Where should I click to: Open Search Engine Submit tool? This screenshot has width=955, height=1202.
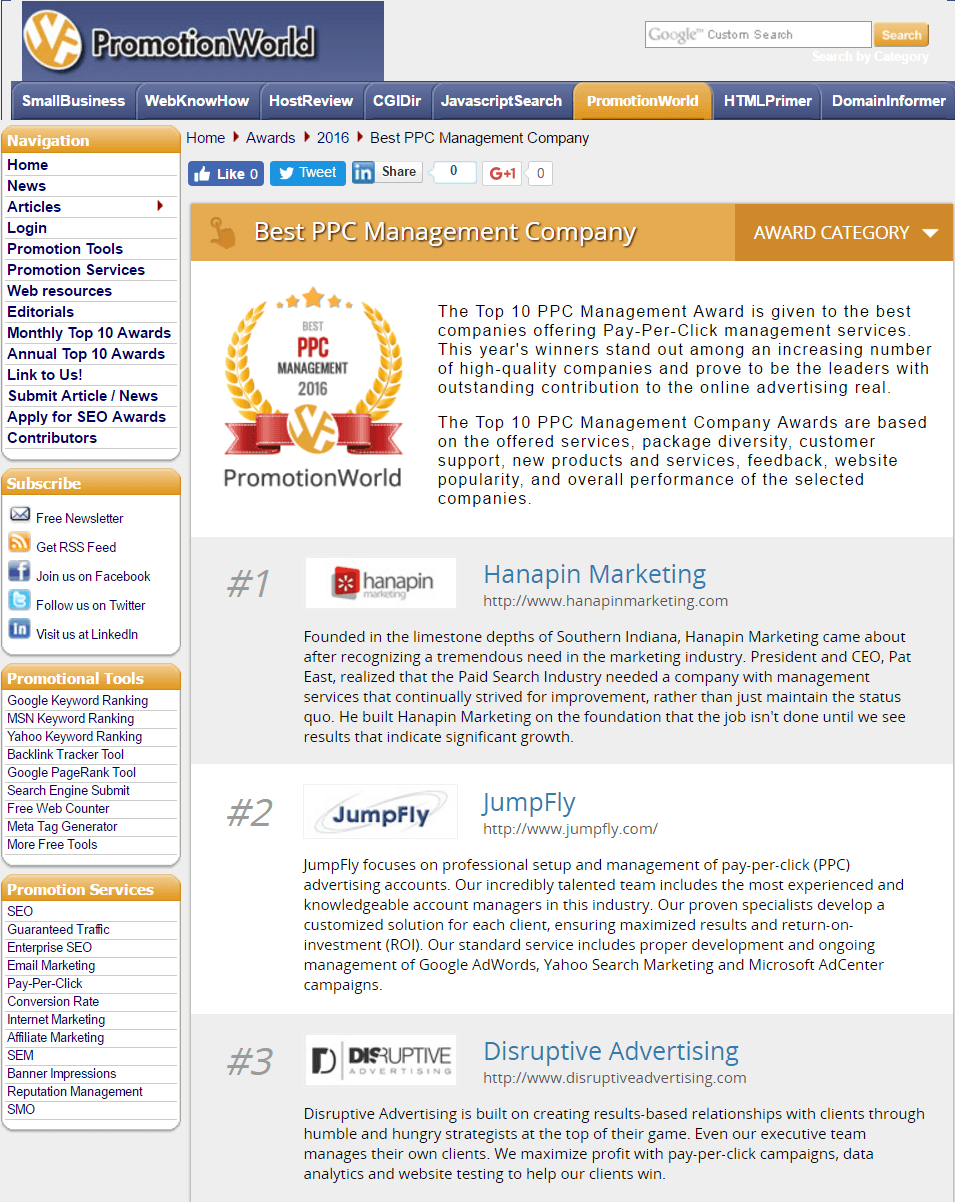(69, 791)
